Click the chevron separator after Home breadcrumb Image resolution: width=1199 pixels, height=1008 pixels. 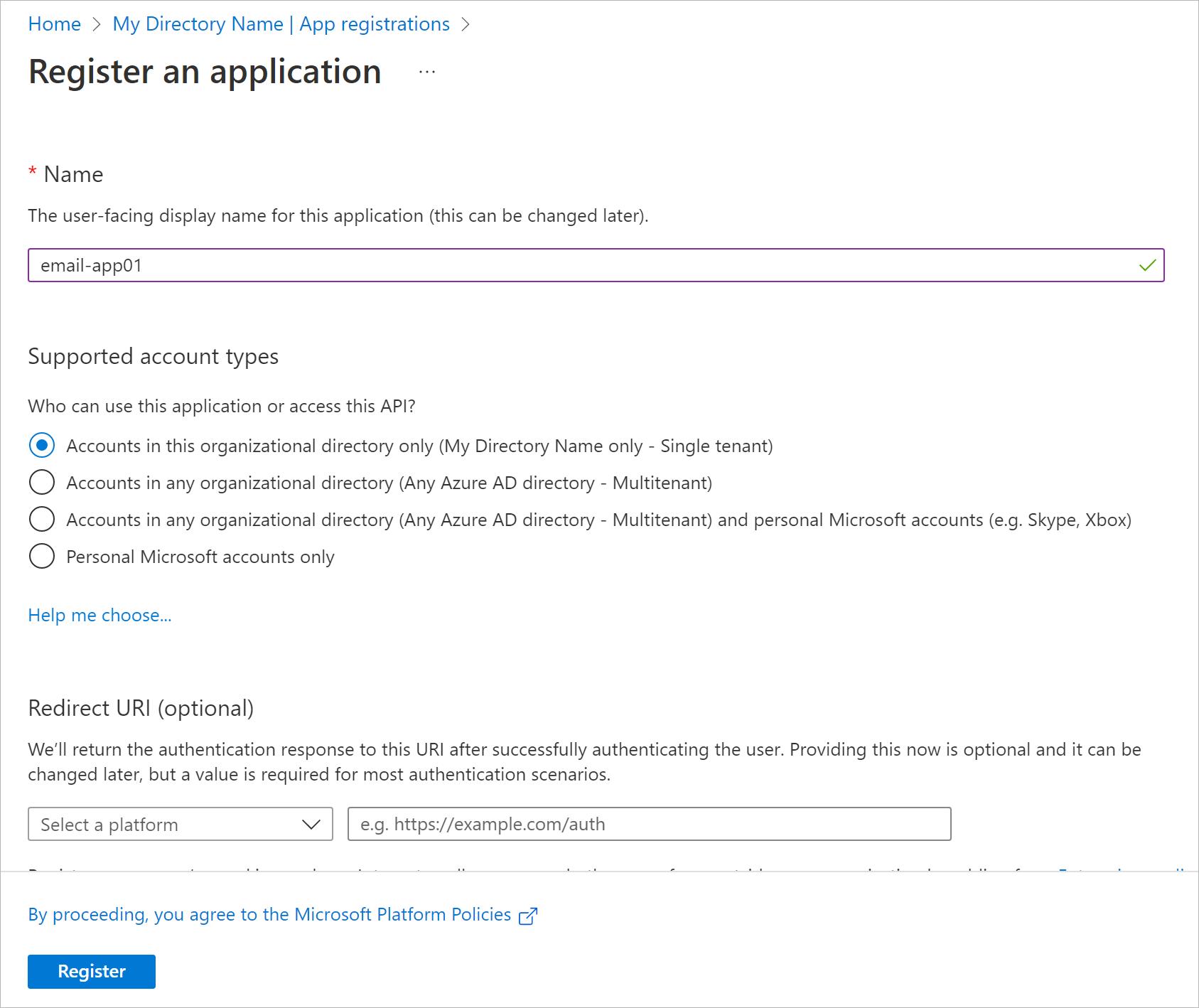tap(97, 23)
